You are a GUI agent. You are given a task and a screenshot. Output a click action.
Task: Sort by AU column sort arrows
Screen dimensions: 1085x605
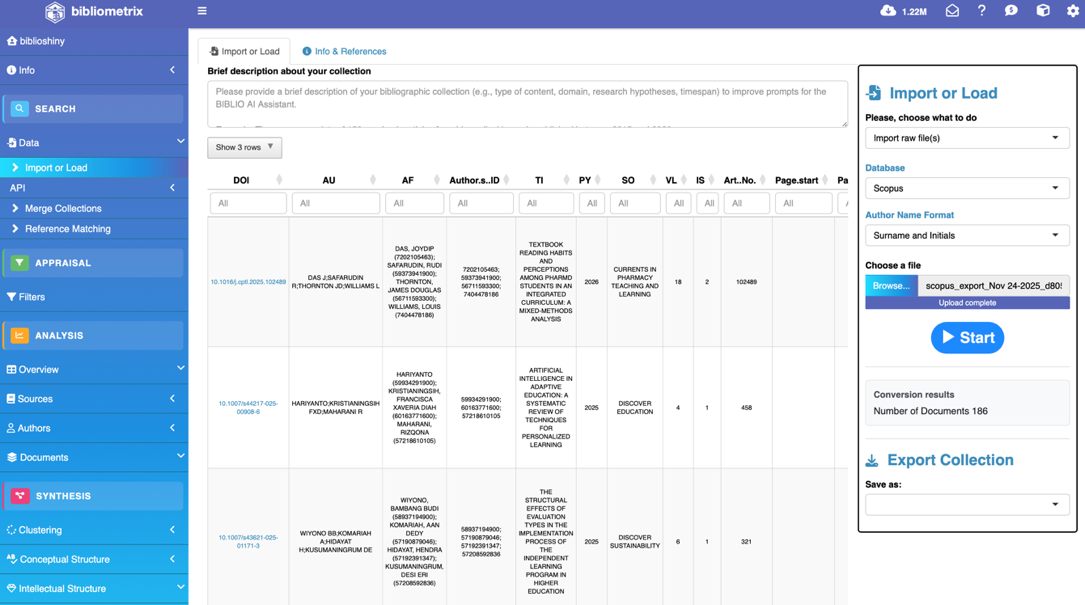tap(372, 180)
